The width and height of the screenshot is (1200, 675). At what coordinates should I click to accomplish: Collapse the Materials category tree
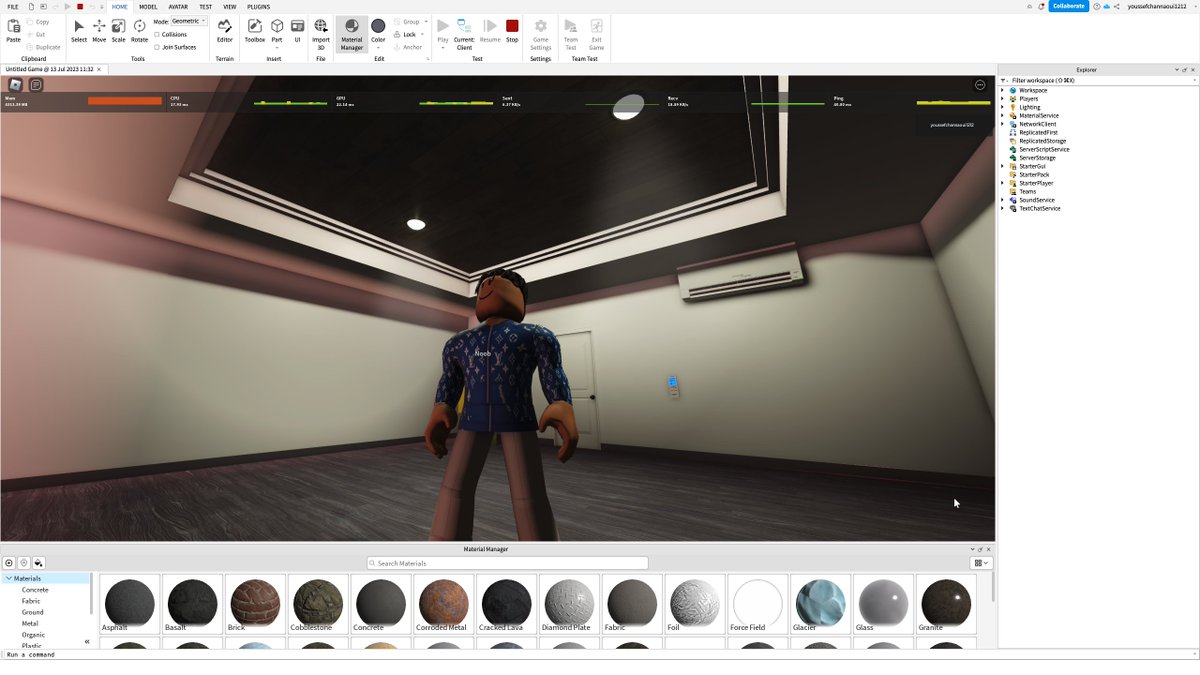(x=9, y=578)
